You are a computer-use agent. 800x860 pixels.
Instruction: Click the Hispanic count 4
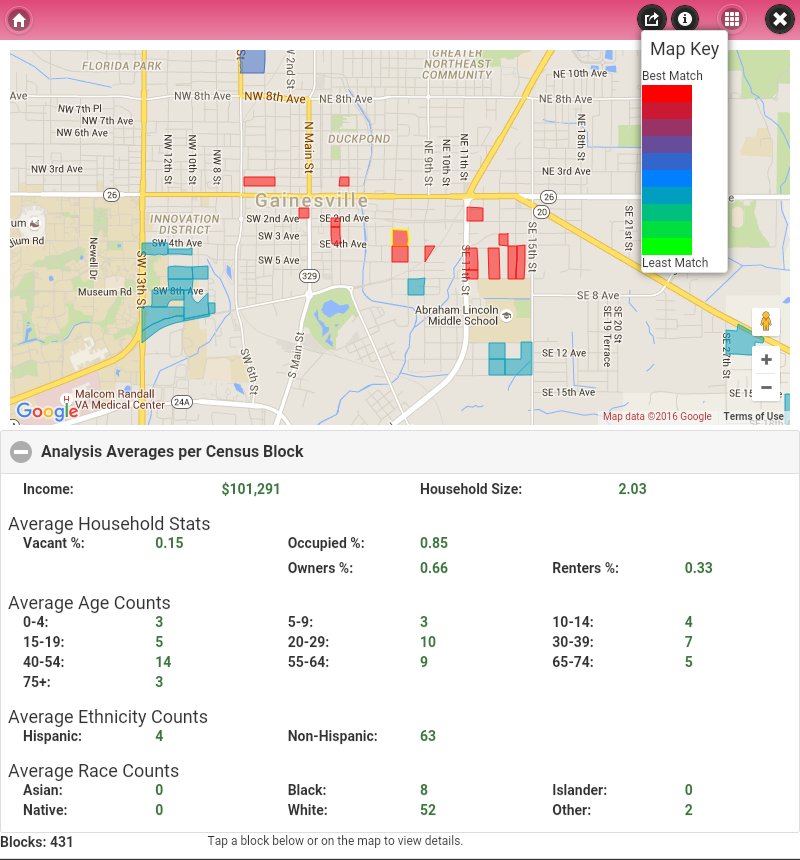point(159,736)
